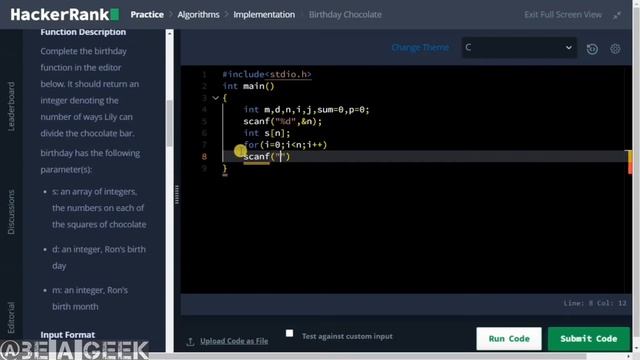Image resolution: width=640 pixels, height=360 pixels.
Task: Click the closing brace on line 9
Action: tap(224, 169)
